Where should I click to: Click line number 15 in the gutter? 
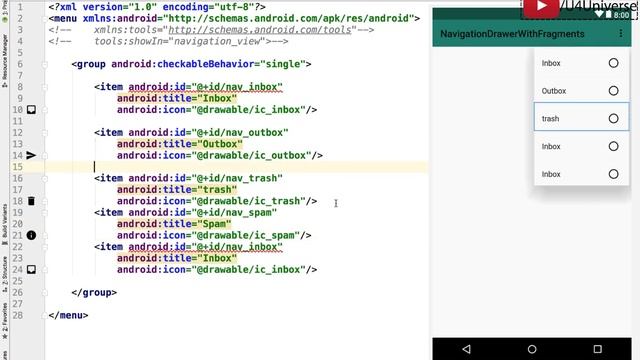coord(18,167)
